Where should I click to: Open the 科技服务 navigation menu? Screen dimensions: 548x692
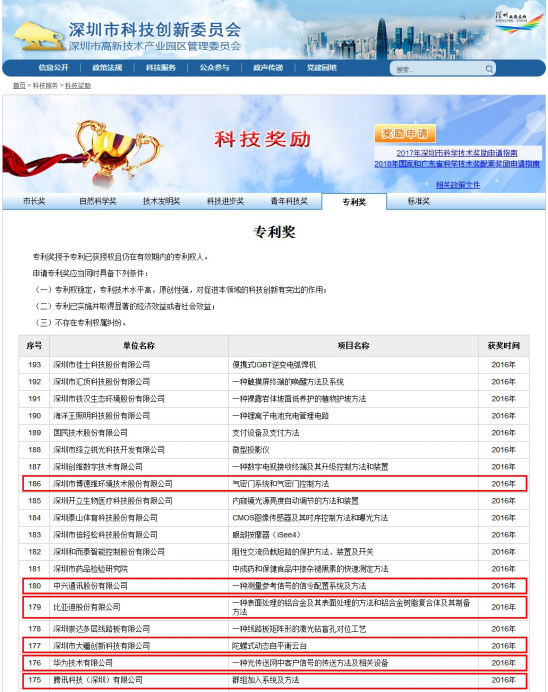coord(161,68)
